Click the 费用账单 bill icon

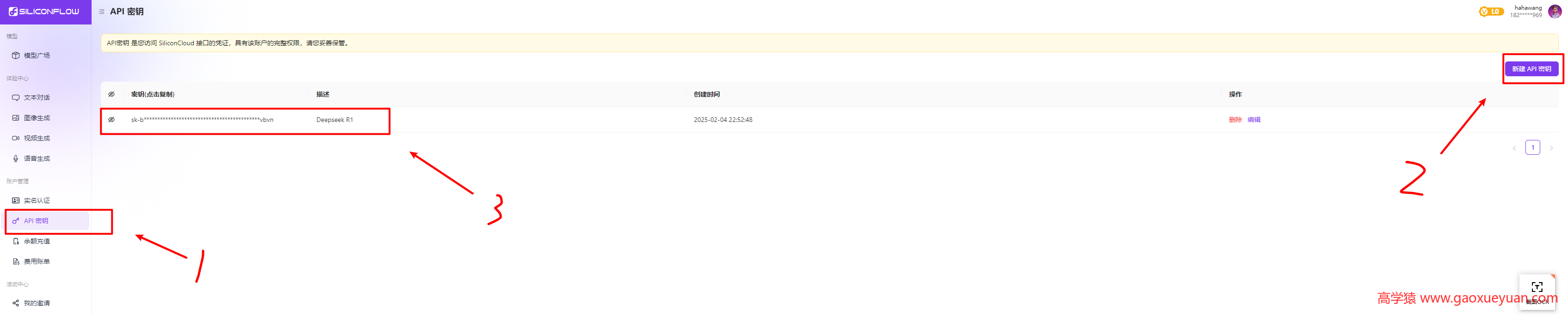click(16, 261)
